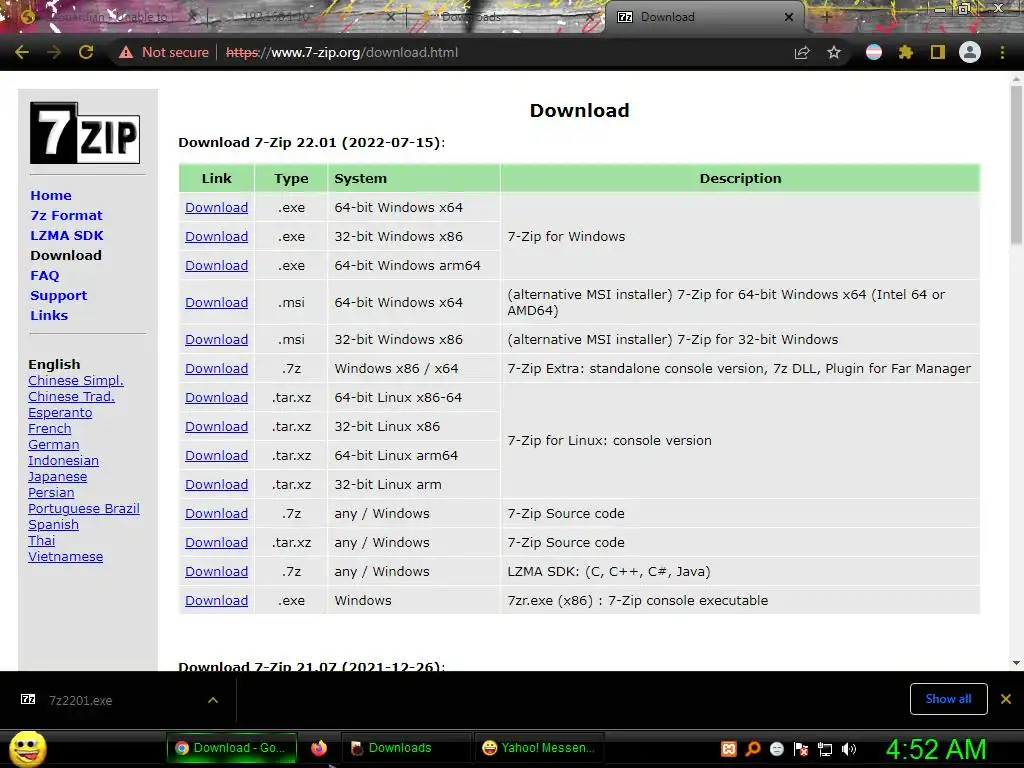
Task: Switch language to Vietnamese
Action: [65, 556]
